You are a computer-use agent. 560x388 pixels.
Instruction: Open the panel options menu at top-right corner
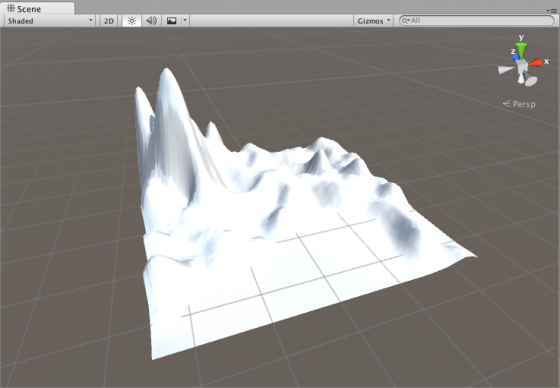pos(552,11)
